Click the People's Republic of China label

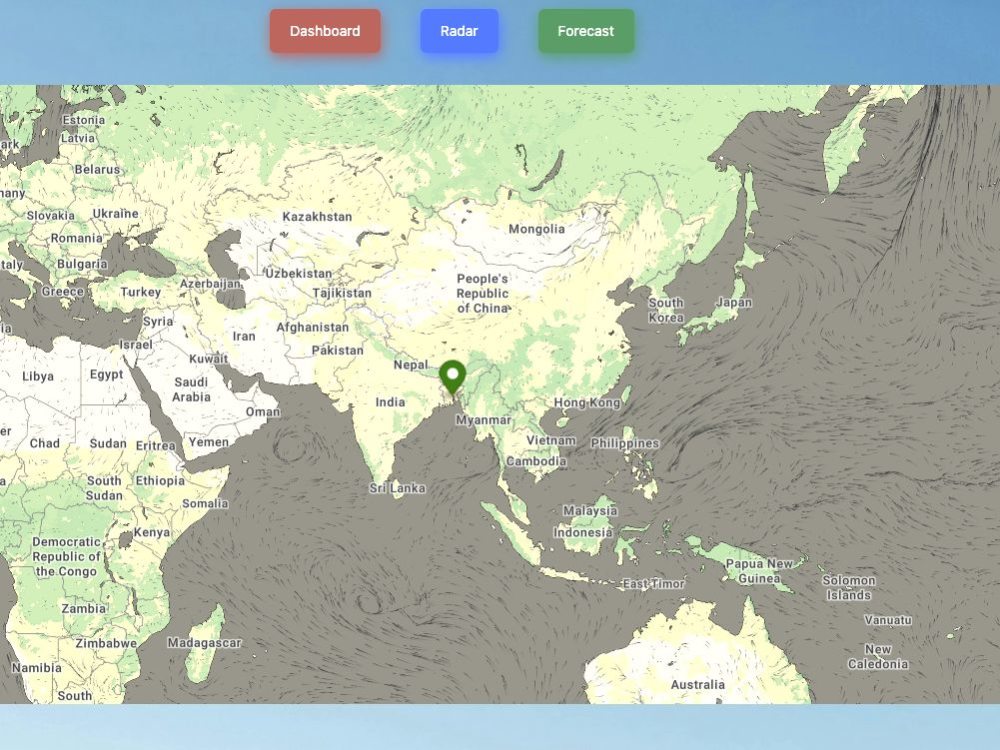click(483, 293)
